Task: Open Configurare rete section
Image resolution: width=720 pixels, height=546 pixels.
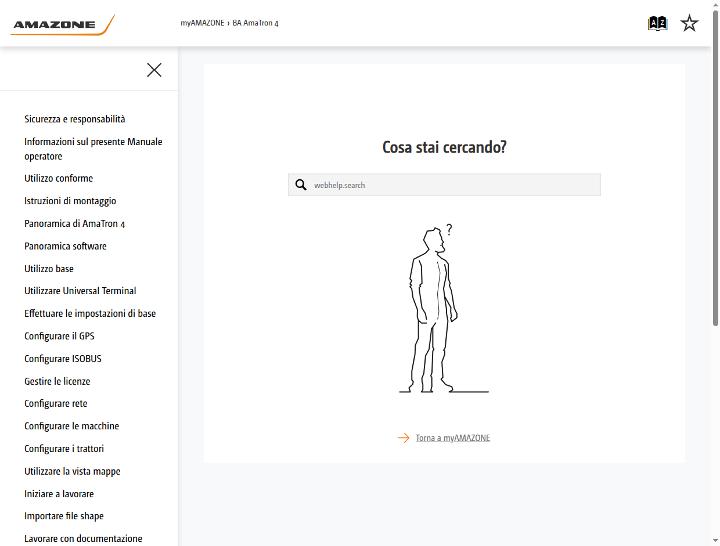Action: pyautogui.click(x=56, y=404)
